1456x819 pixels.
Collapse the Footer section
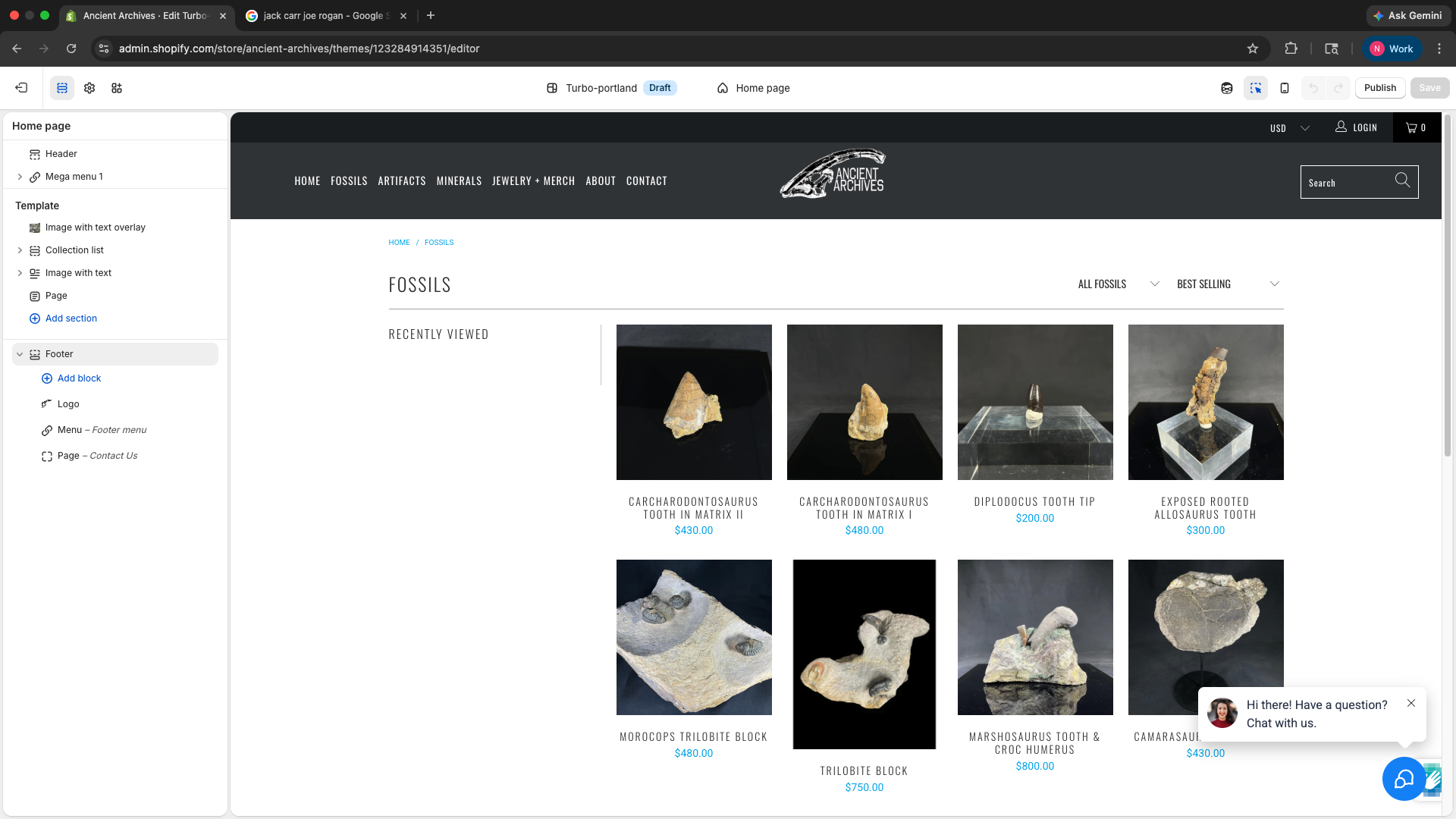20,354
